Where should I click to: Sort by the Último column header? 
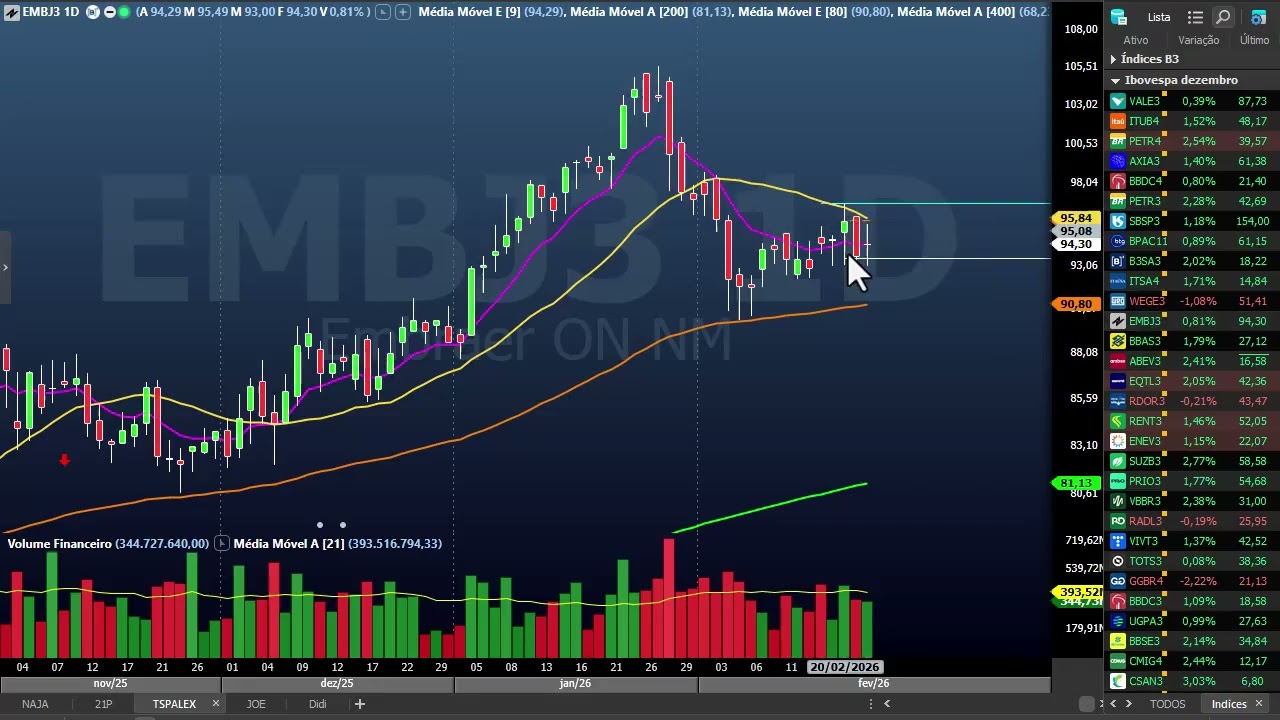(1254, 40)
